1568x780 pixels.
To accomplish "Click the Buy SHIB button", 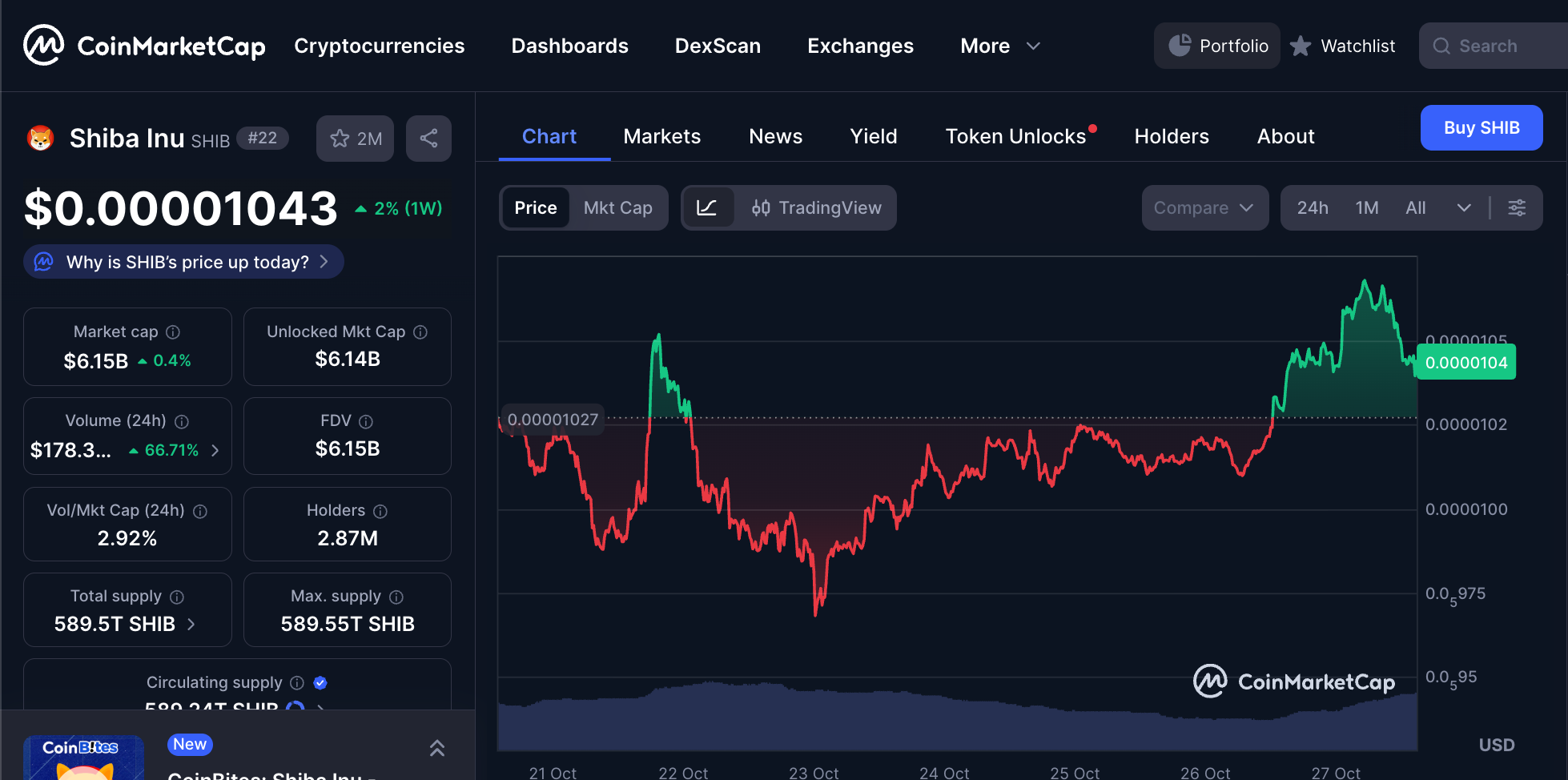I will pyautogui.click(x=1481, y=128).
